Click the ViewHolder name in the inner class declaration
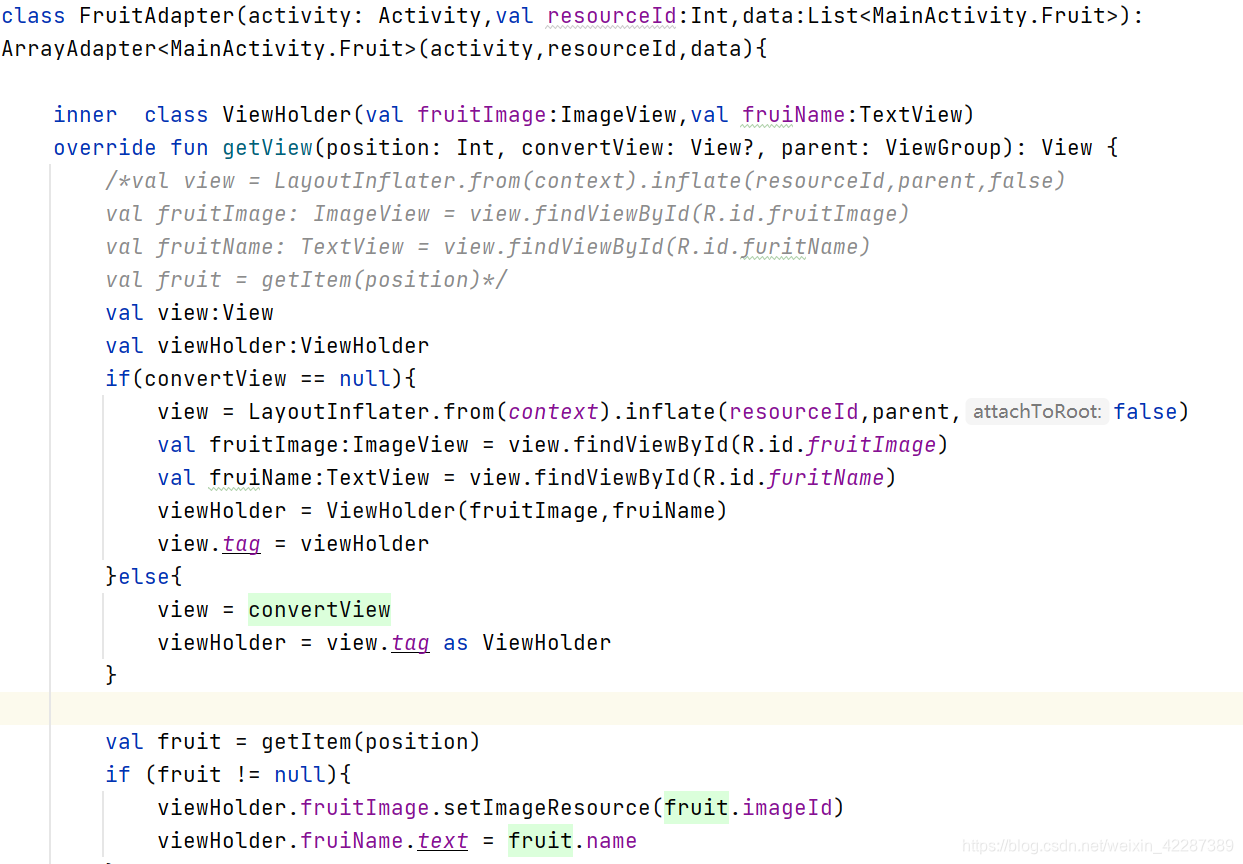Viewport: 1243px width, 864px height. tap(288, 115)
